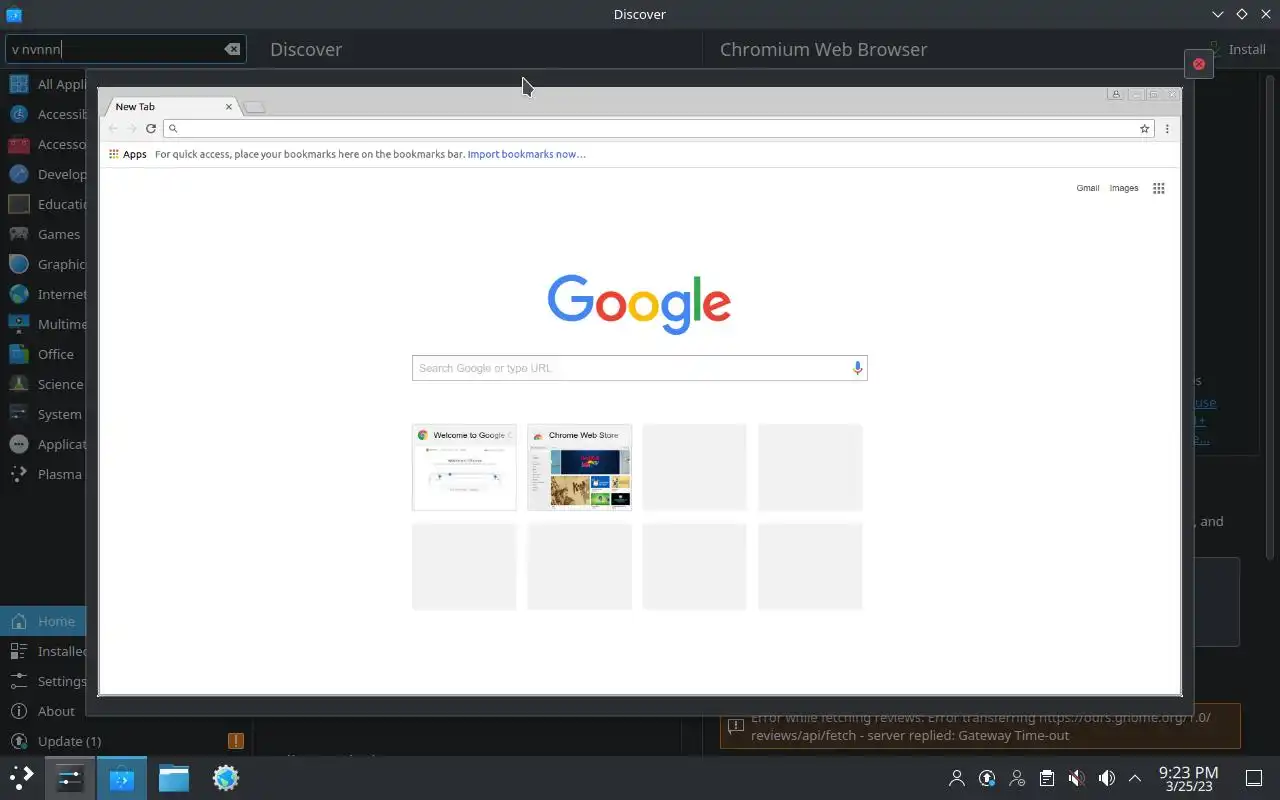Close the screenshot overlay with red X
The image size is (1280, 800).
pos(1198,64)
